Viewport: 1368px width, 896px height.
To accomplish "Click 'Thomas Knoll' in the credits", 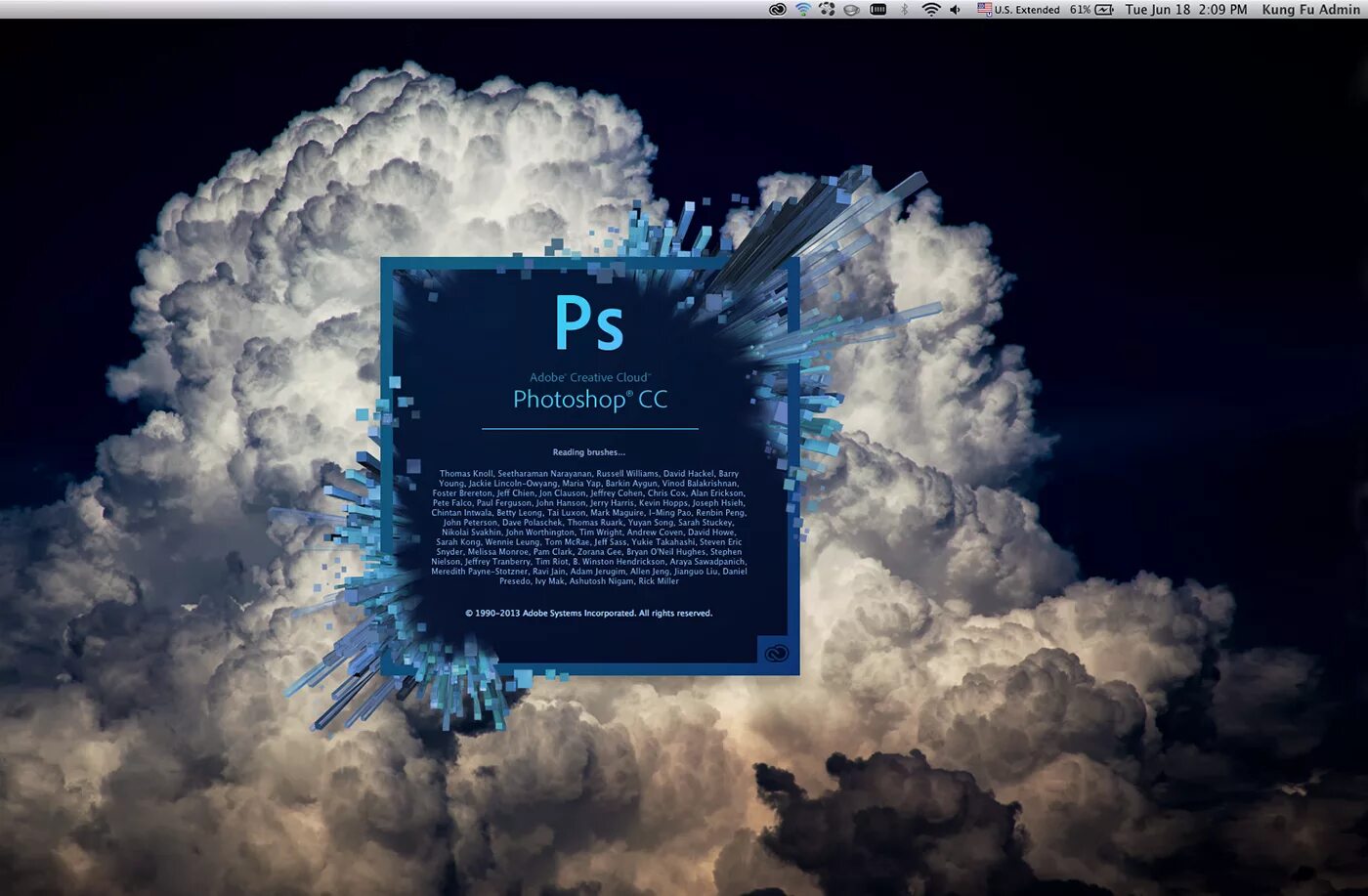I will click(x=466, y=474).
